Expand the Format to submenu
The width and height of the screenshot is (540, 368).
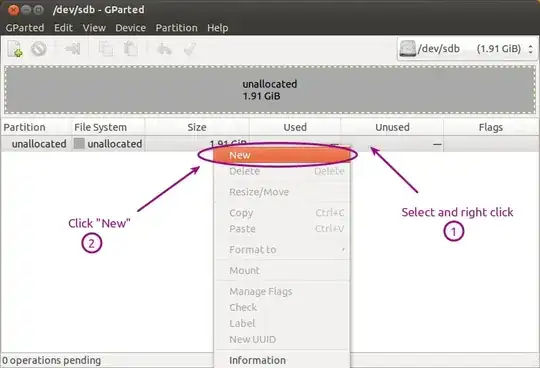pyautogui.click(x=282, y=249)
